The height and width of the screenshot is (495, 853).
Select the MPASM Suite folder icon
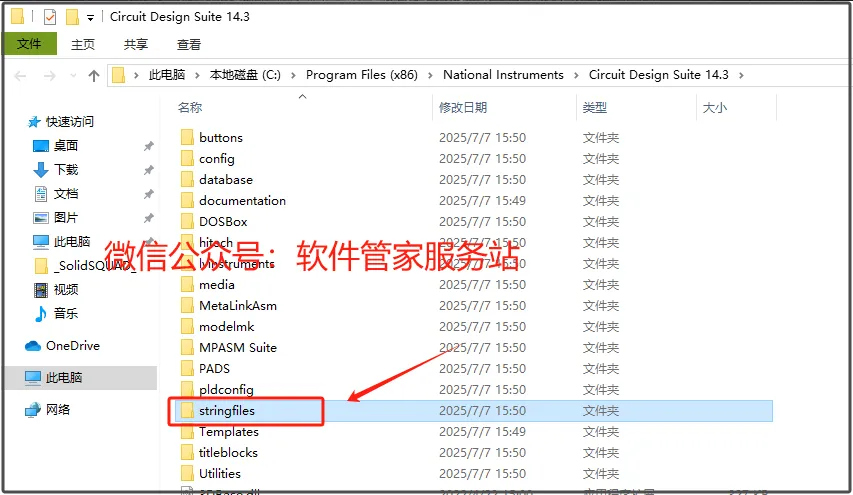187,347
